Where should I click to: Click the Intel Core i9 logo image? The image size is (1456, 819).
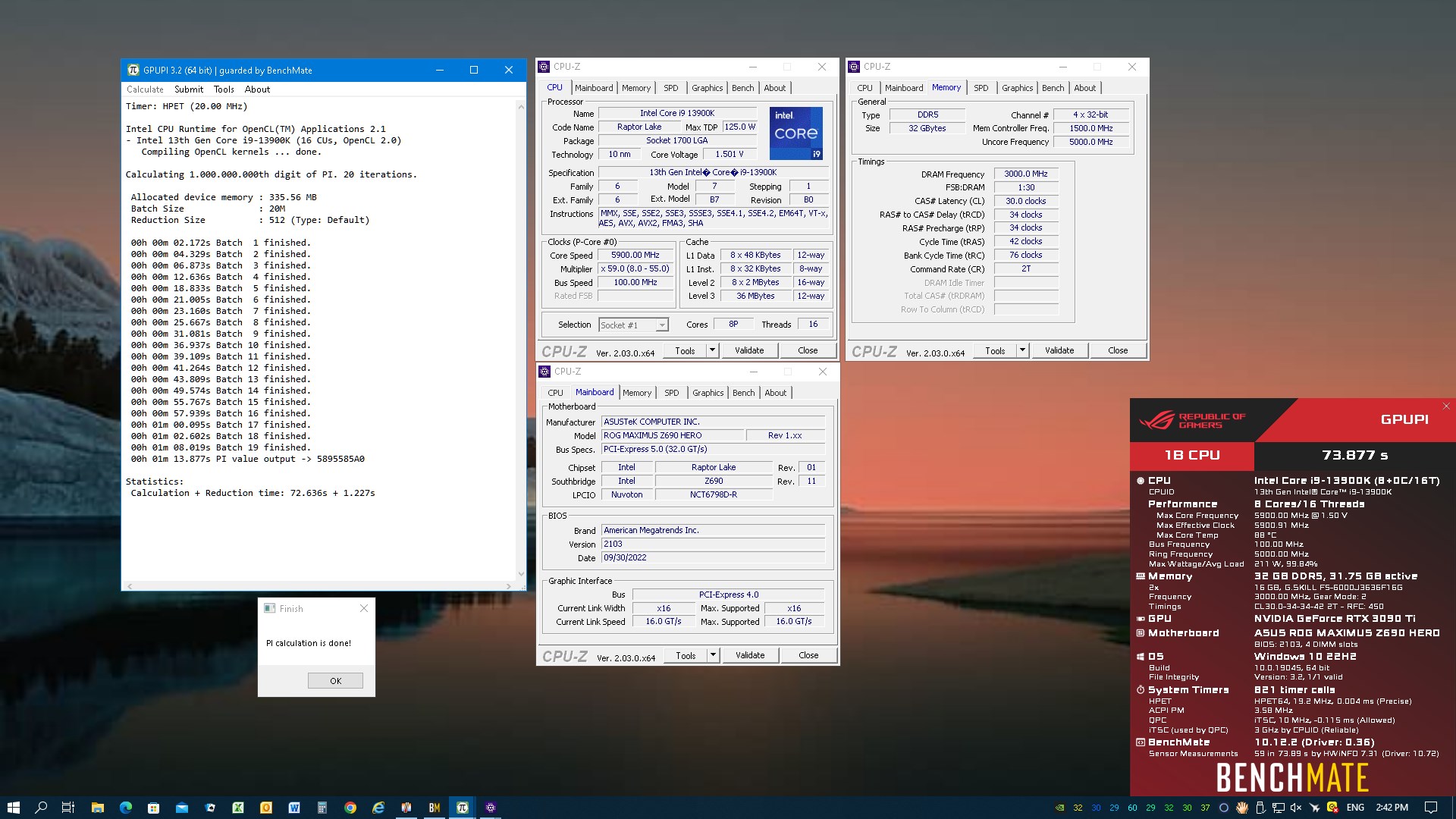point(796,133)
